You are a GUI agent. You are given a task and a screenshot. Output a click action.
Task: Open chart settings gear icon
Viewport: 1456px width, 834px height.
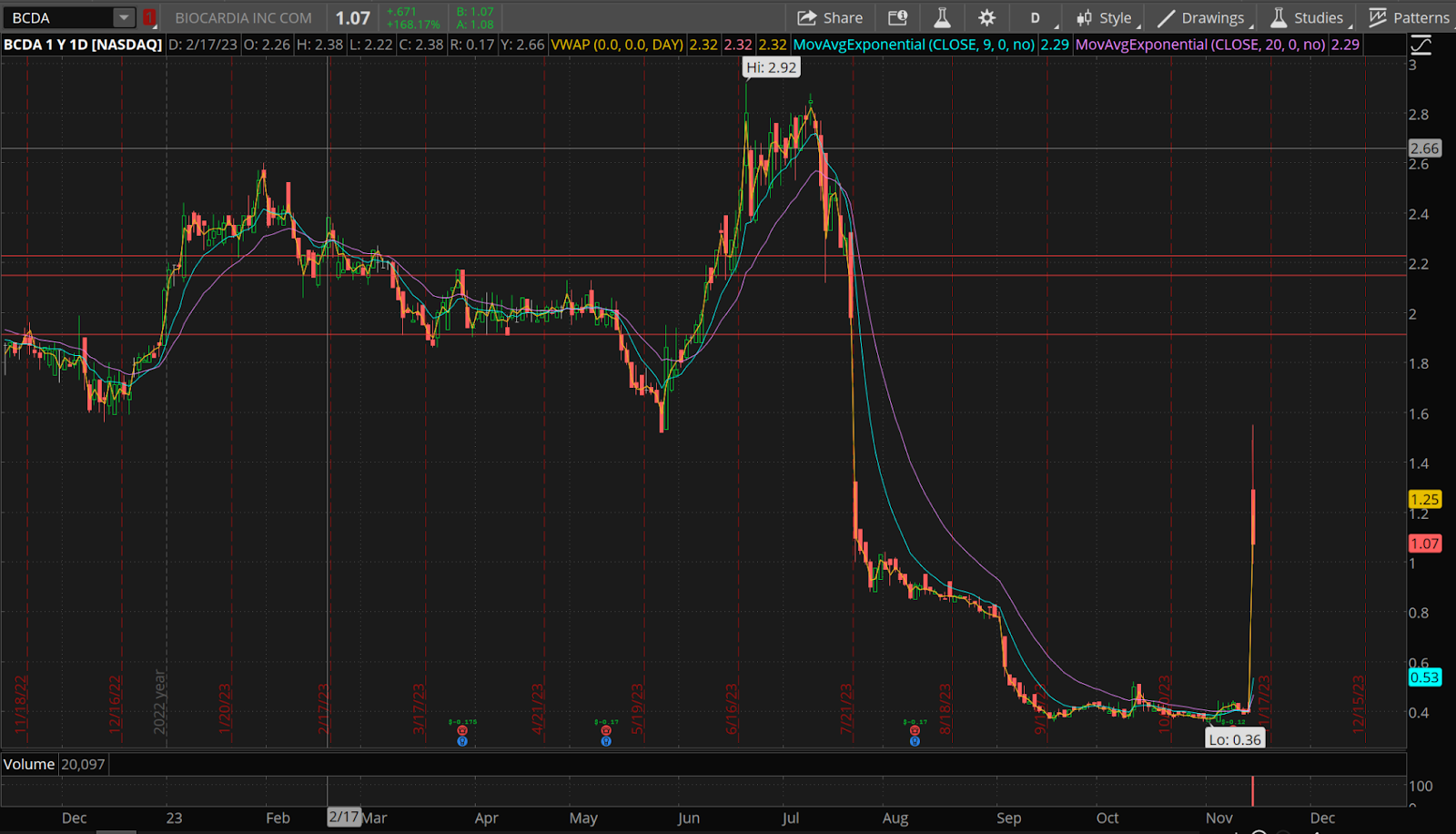pyautogui.click(x=986, y=17)
